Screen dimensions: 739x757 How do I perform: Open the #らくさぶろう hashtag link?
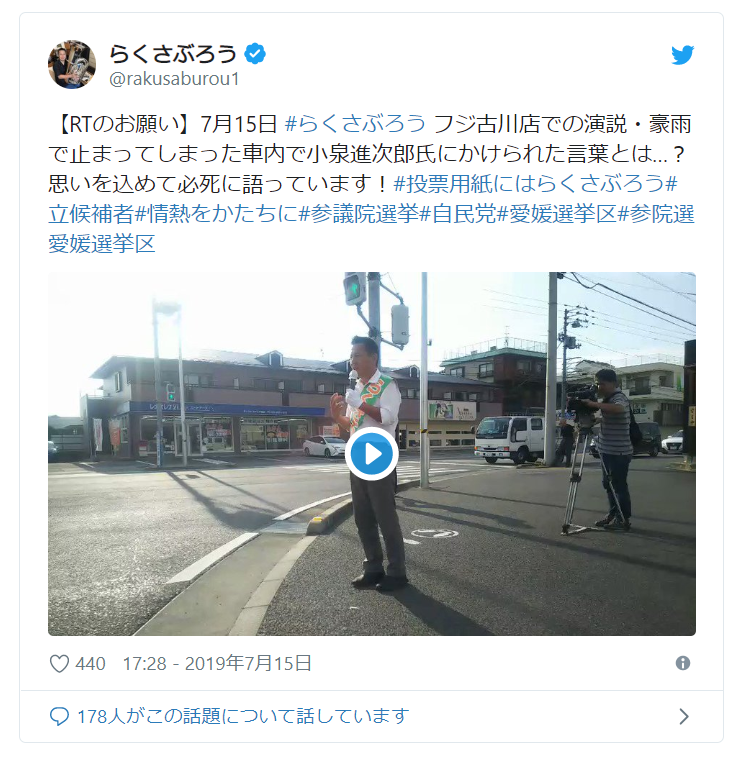pos(355,124)
